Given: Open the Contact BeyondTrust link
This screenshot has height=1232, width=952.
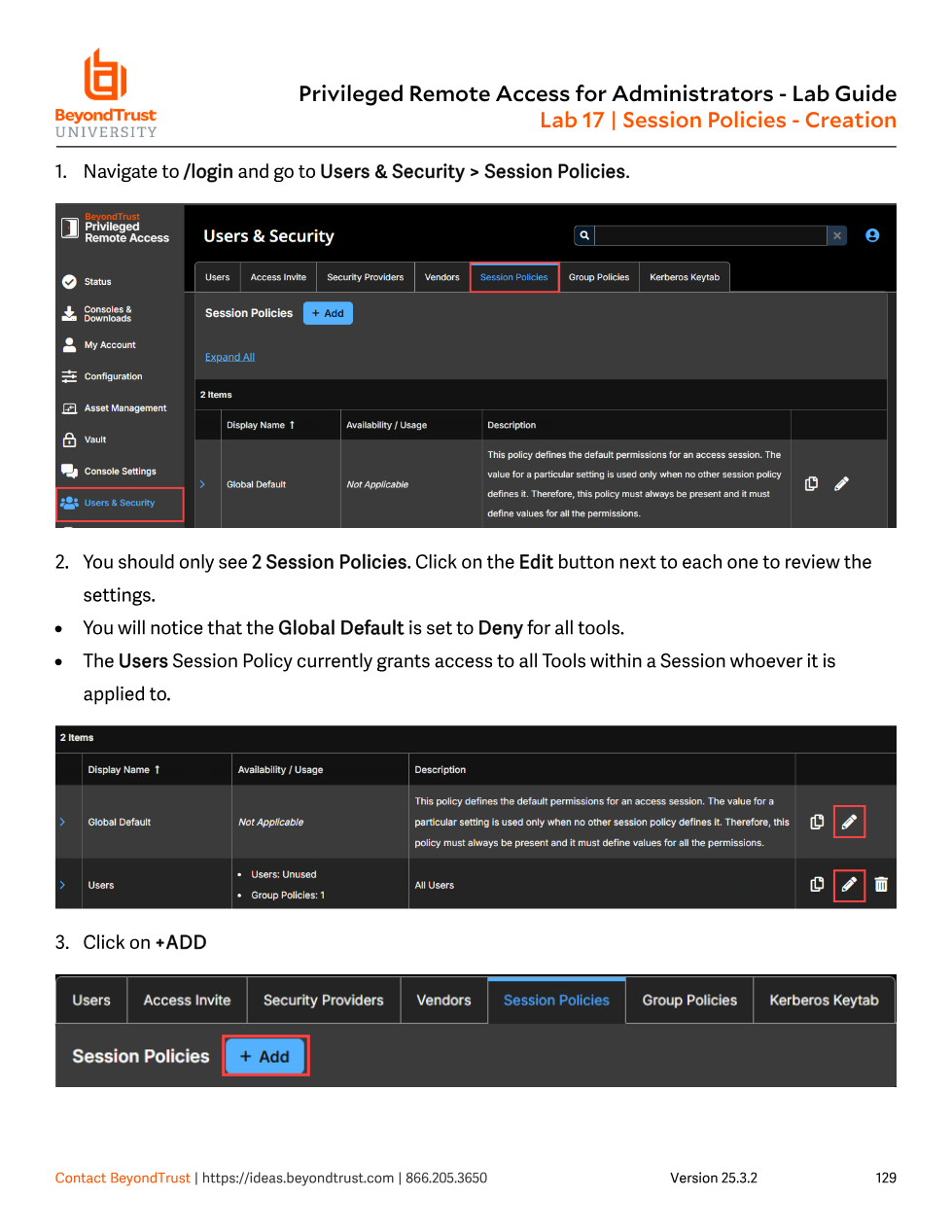Looking at the screenshot, I should (123, 1178).
